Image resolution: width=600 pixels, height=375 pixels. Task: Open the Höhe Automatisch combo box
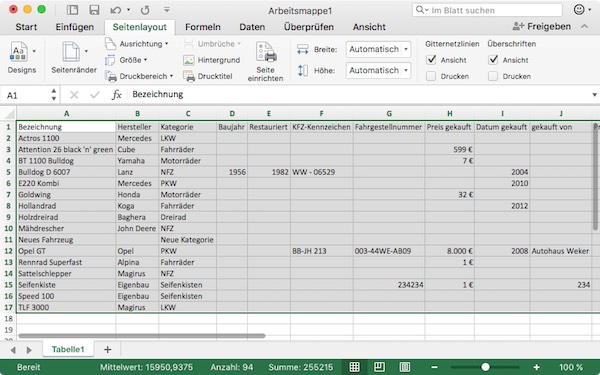tap(378, 70)
